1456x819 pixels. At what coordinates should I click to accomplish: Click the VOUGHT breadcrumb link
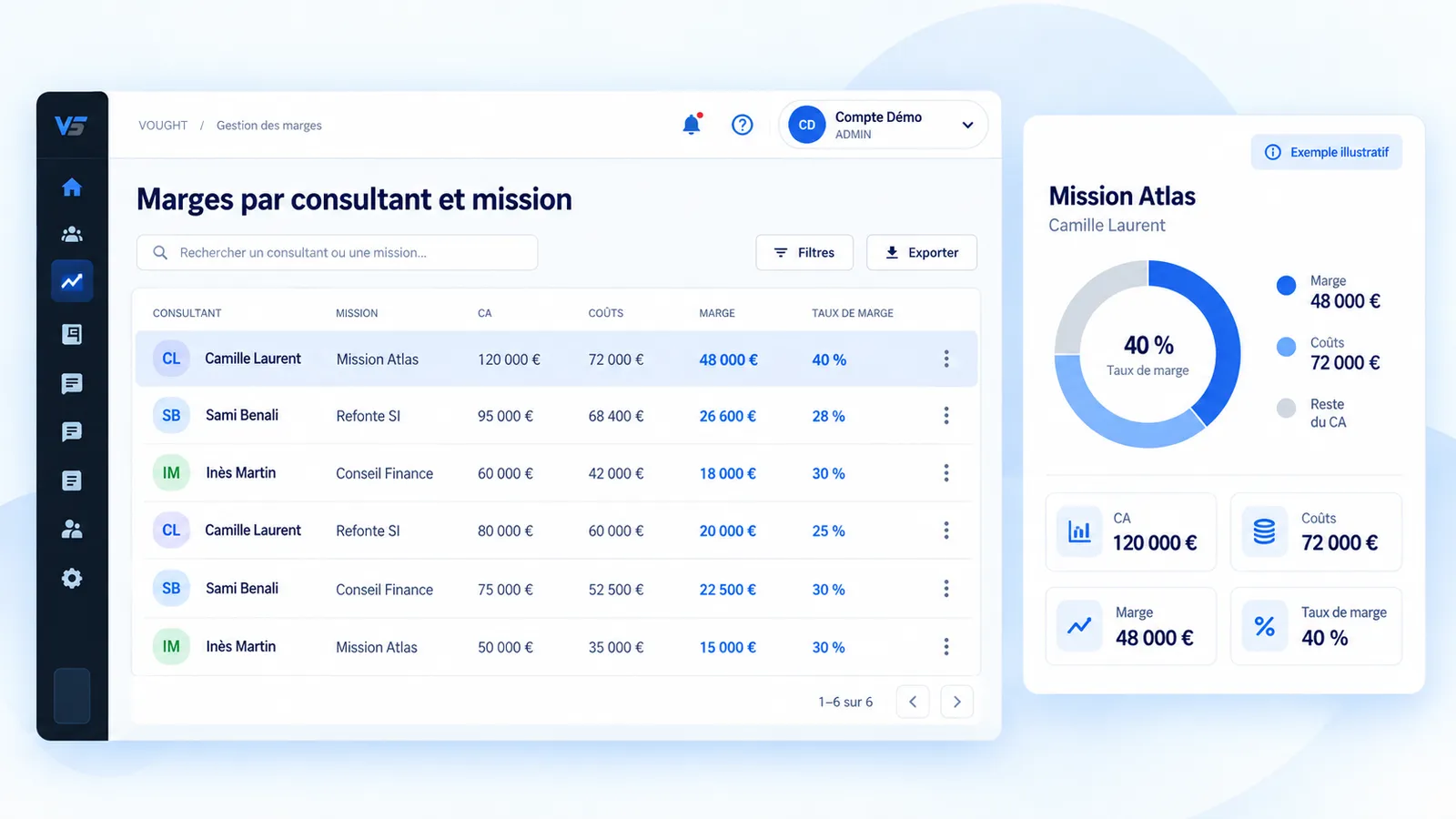pyautogui.click(x=163, y=126)
